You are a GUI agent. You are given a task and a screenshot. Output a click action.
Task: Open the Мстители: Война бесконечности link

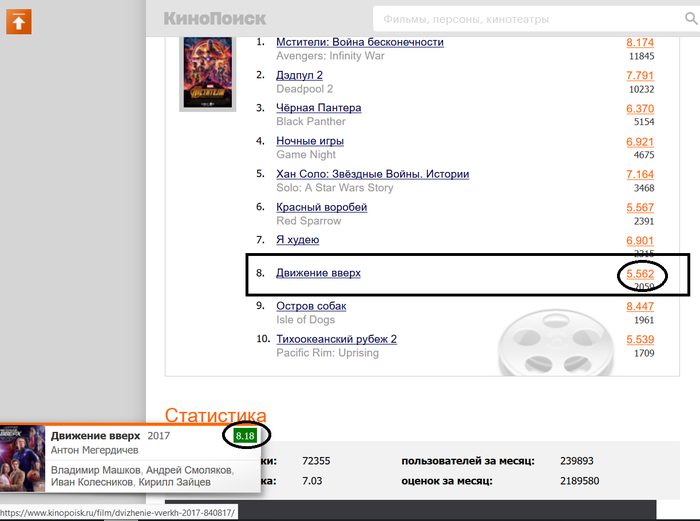click(x=360, y=42)
